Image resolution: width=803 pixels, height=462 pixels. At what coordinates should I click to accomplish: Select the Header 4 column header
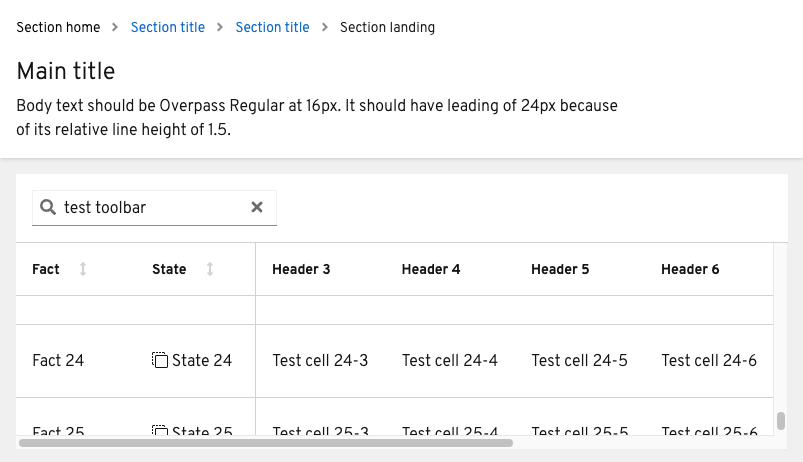431,269
